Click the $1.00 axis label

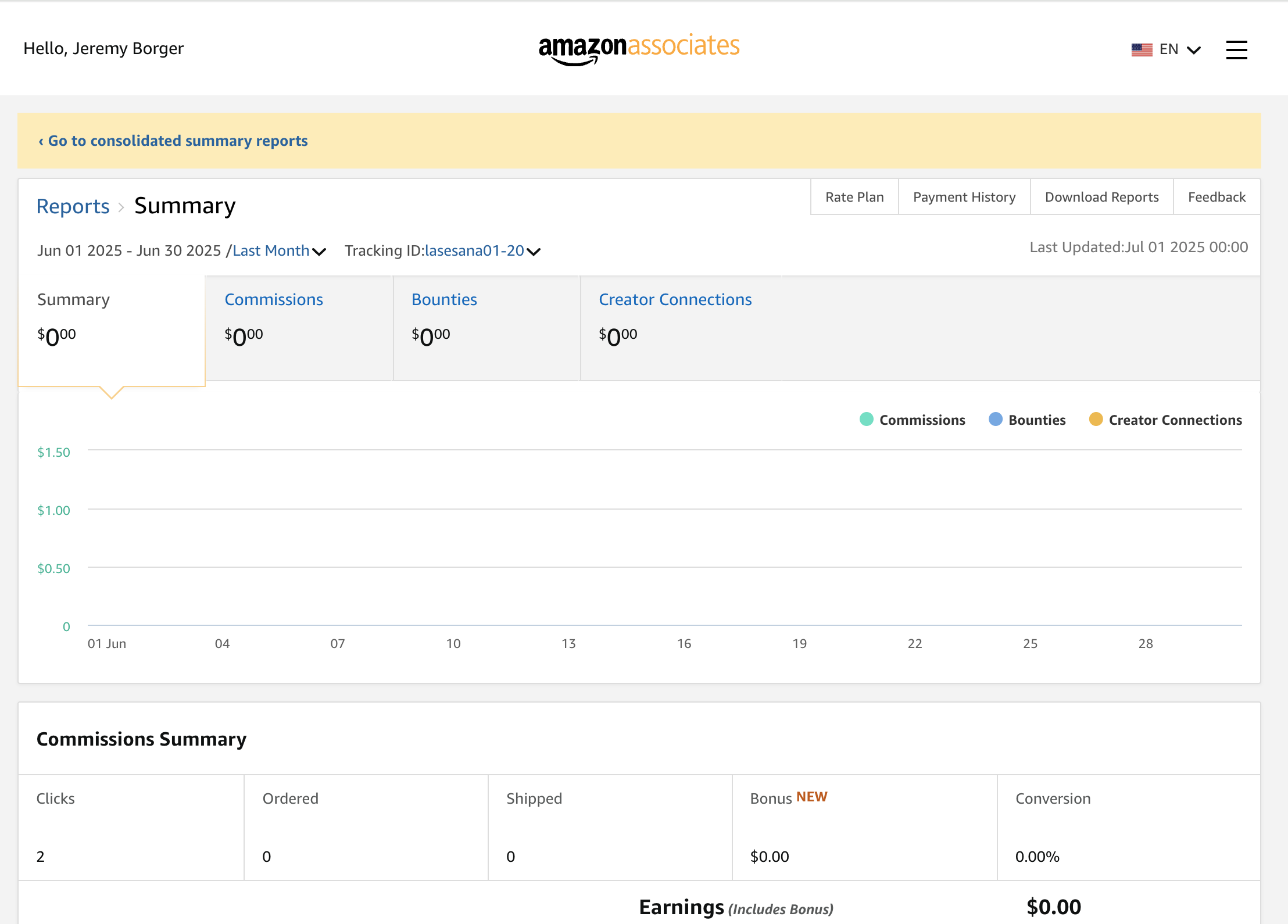point(53,510)
